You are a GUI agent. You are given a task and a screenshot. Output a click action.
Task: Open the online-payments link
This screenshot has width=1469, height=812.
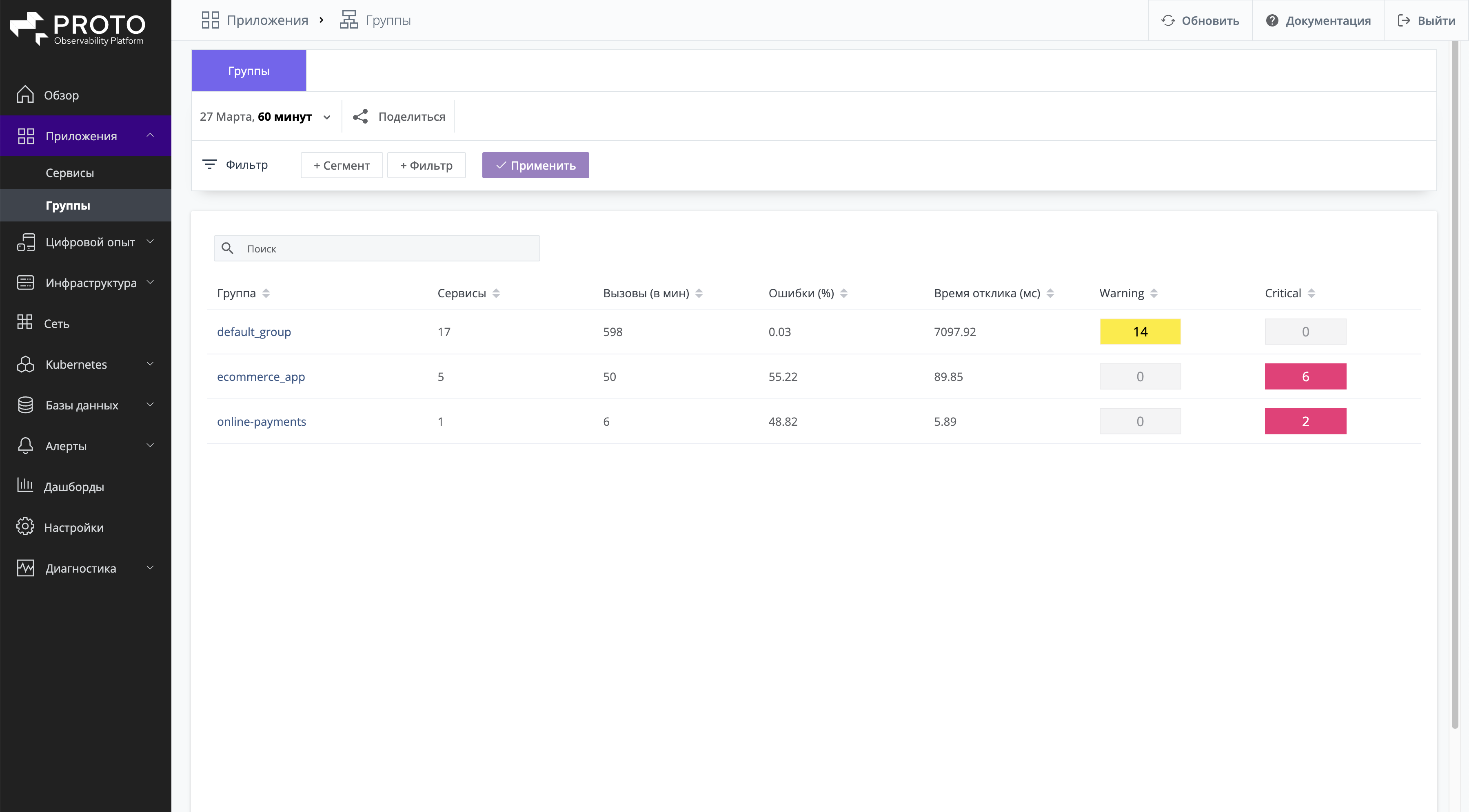pos(261,421)
